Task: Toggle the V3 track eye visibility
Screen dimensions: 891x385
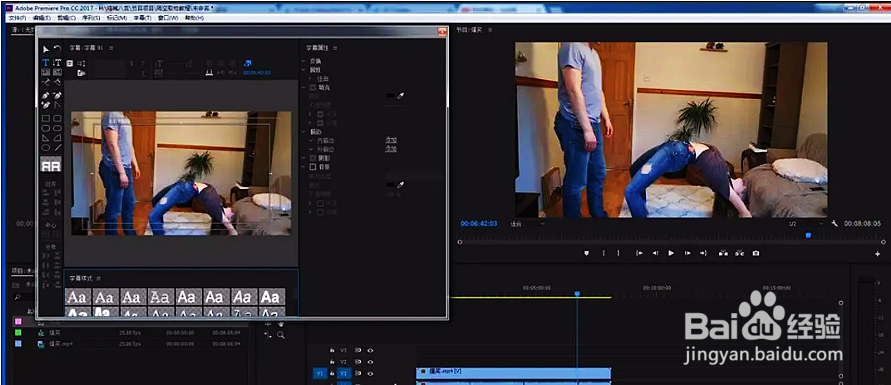Action: (x=370, y=350)
